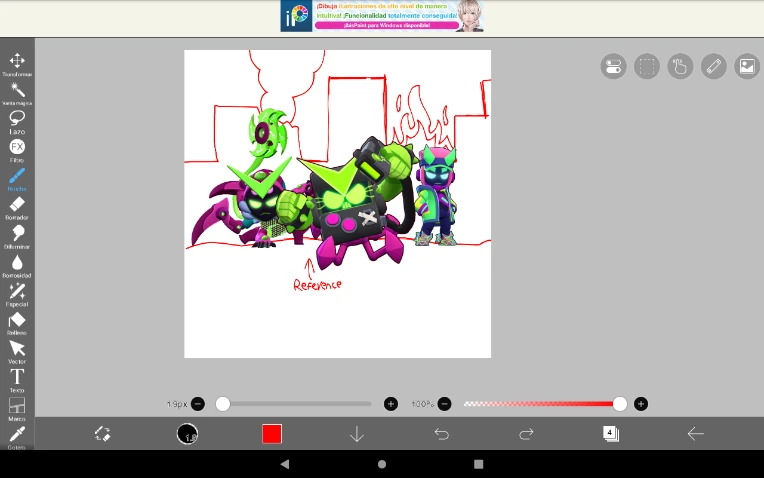This screenshot has height=478, width=764.
Task: Switch between brush and eraser
Action: [x=102, y=434]
